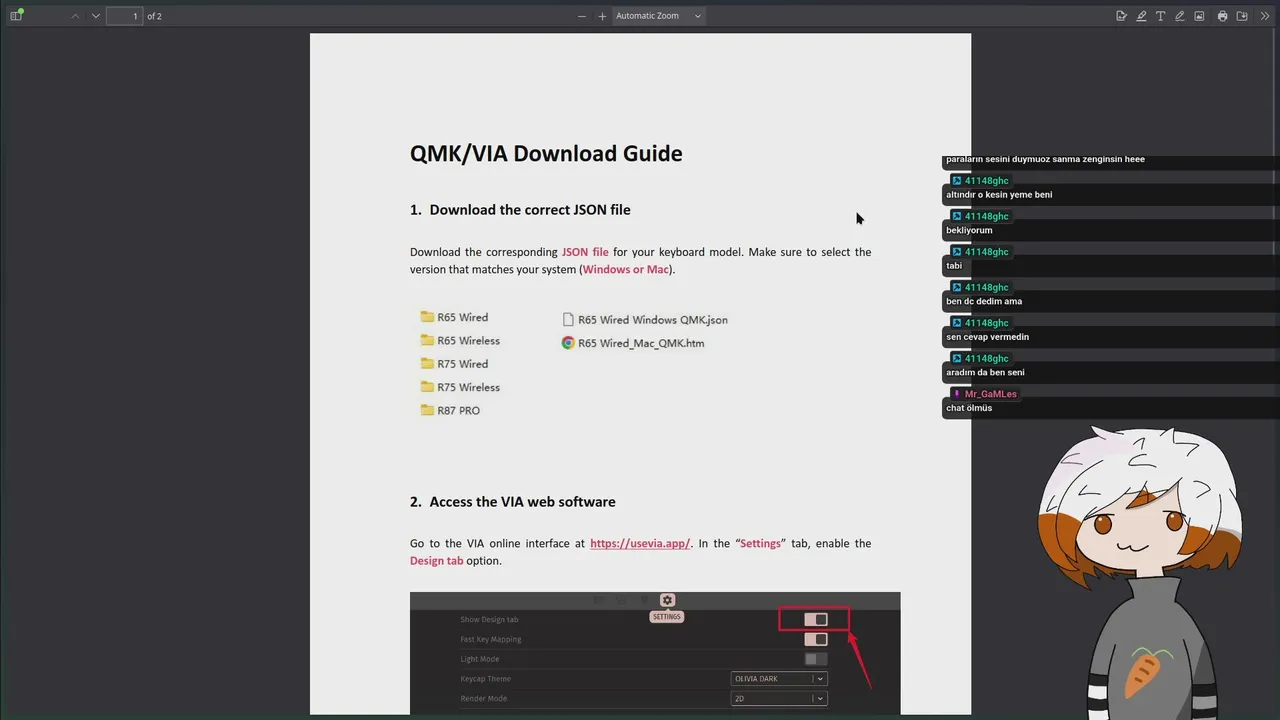Click the 'ben dc dedim ama' chat message

(x=984, y=301)
